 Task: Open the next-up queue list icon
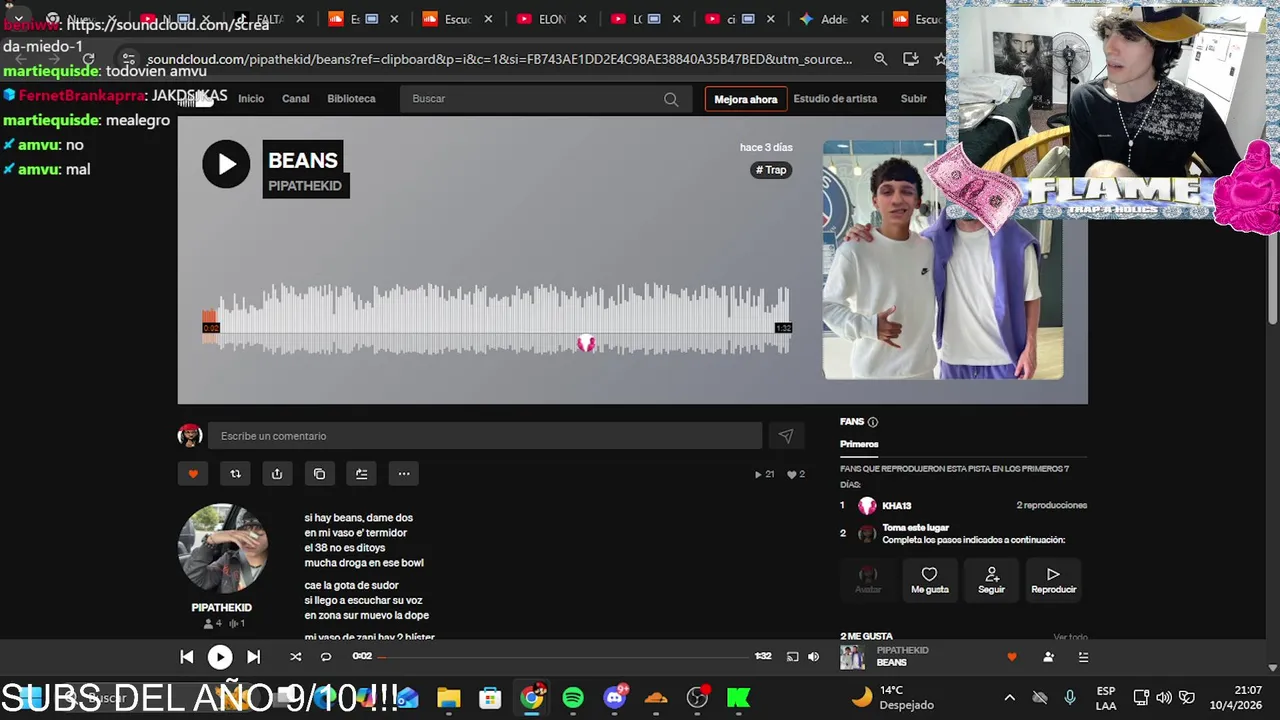1083,657
